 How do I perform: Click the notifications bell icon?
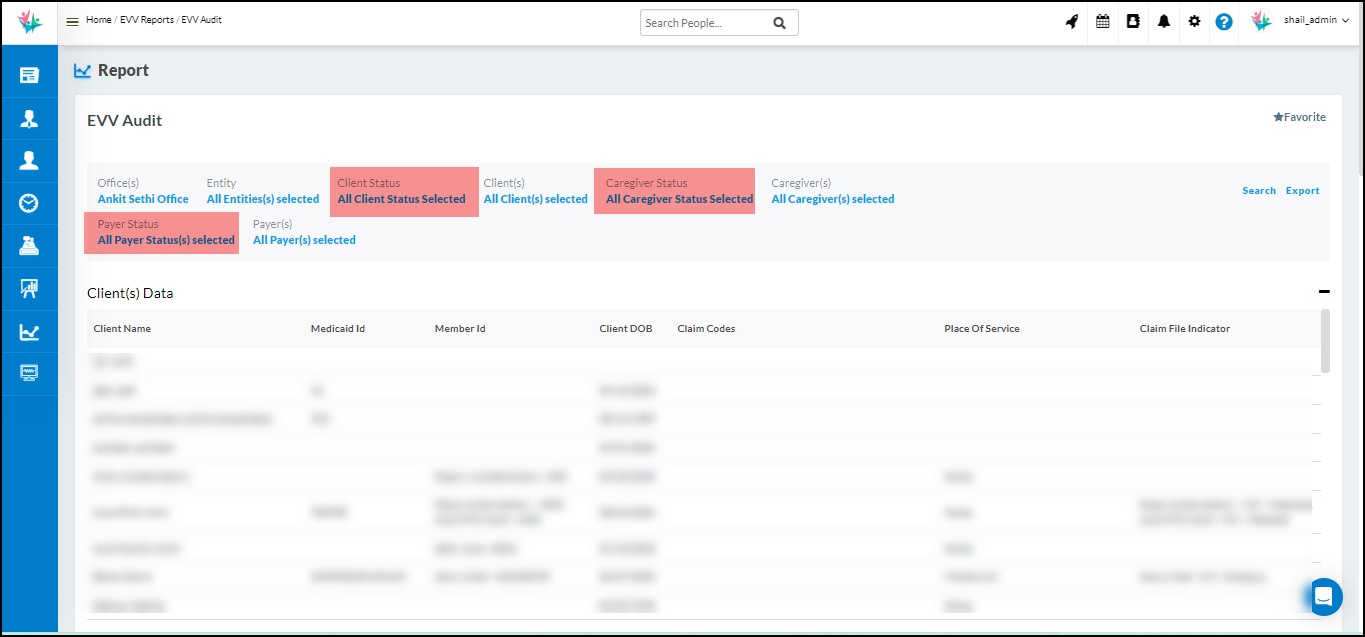[x=1164, y=21]
